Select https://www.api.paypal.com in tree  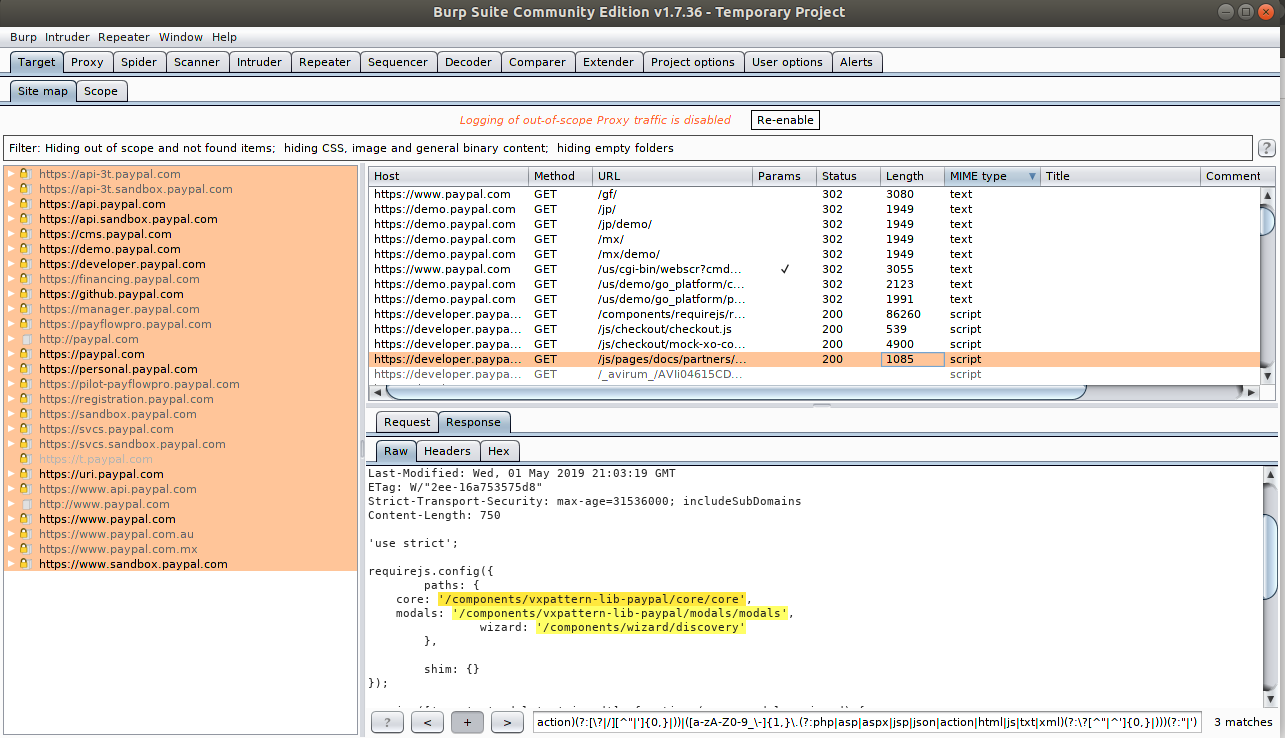tap(118, 489)
